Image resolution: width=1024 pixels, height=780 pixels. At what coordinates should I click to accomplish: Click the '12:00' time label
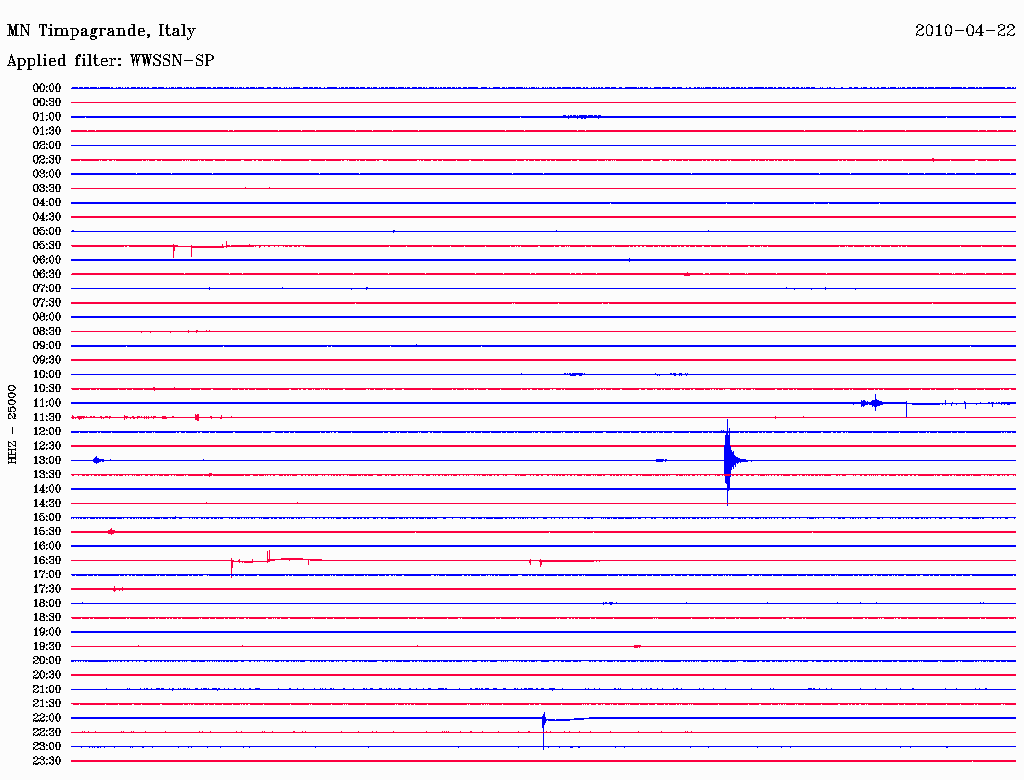pyautogui.click(x=47, y=431)
